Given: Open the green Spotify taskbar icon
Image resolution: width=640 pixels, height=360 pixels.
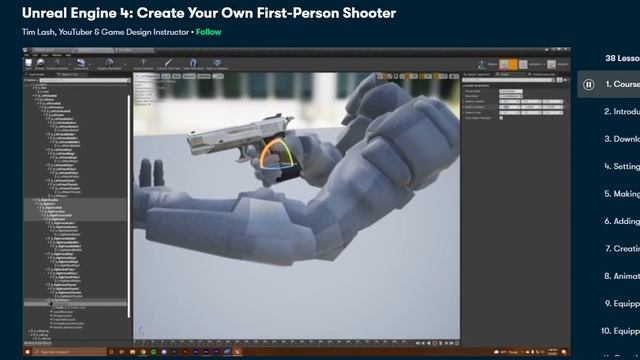Looking at the screenshot, I should (153, 351).
